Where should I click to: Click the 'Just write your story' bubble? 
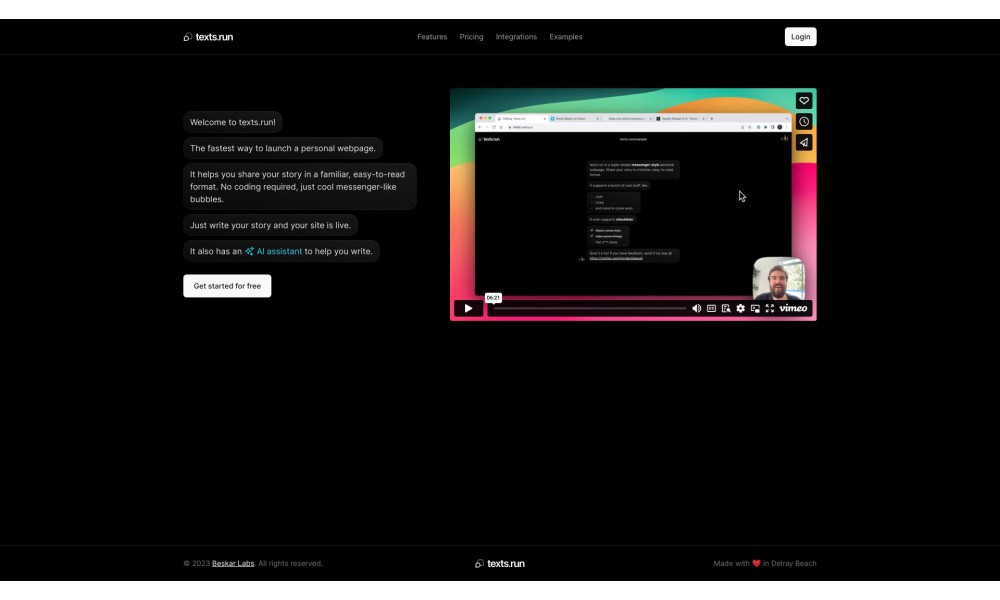coord(270,225)
